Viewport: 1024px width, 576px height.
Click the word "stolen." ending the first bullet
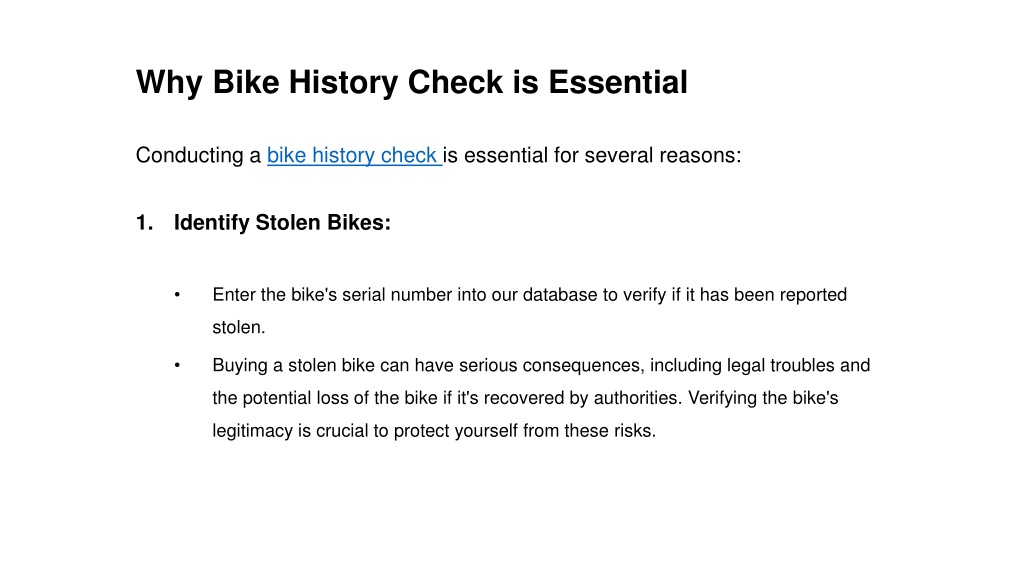click(239, 328)
